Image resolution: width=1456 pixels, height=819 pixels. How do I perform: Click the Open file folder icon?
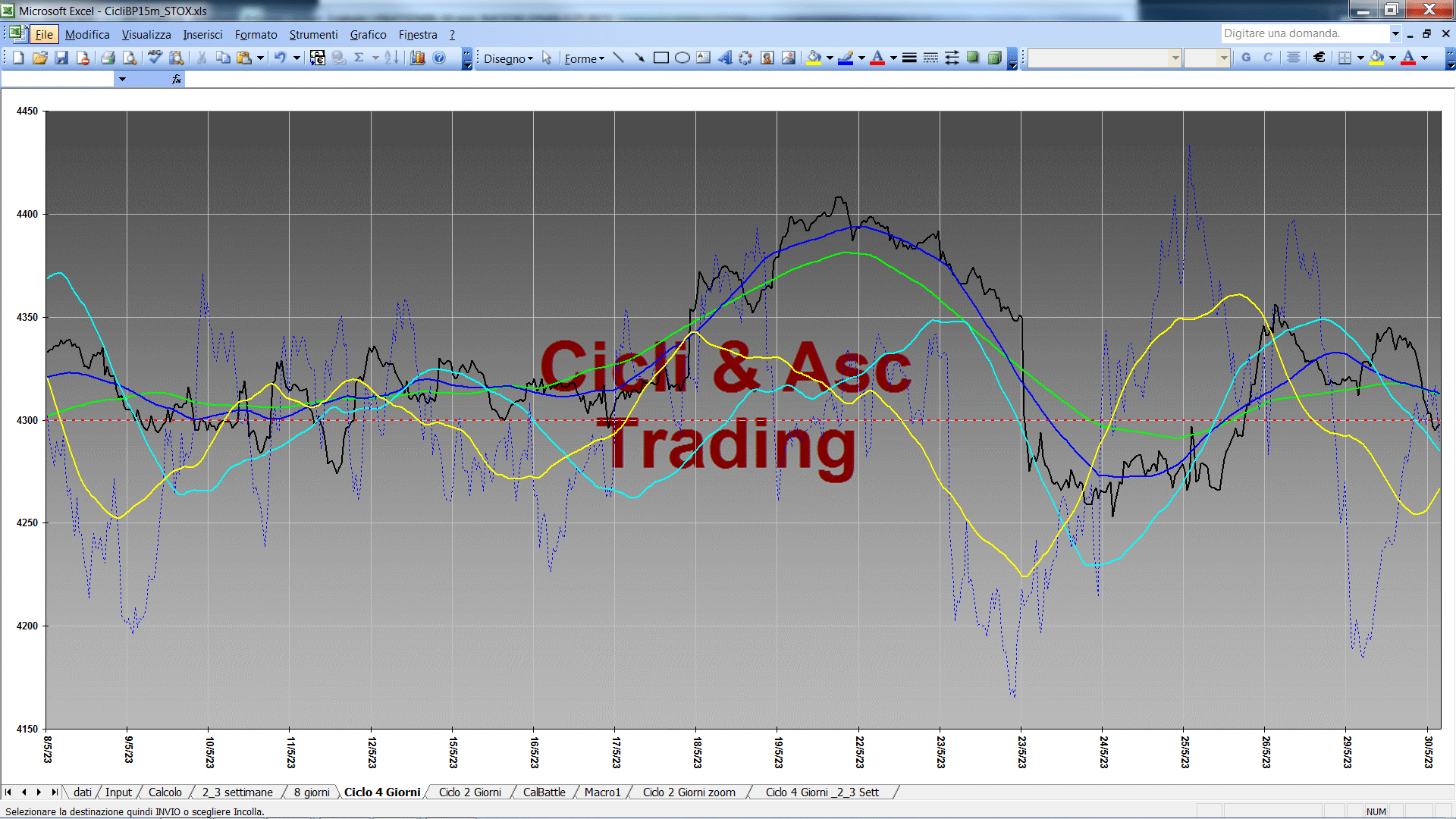(x=40, y=58)
